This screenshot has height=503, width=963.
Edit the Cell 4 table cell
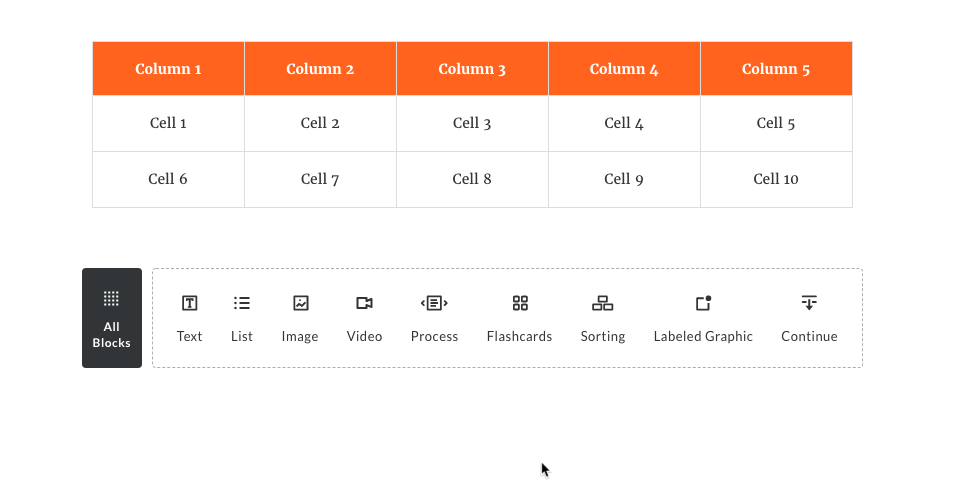coord(624,123)
